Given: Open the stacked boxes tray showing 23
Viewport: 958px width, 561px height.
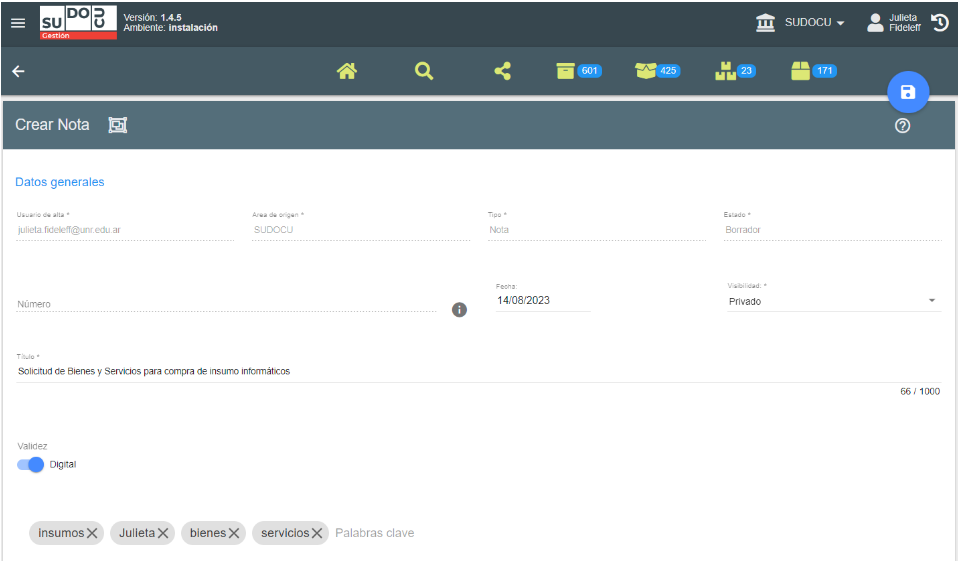Looking at the screenshot, I should click(735, 71).
